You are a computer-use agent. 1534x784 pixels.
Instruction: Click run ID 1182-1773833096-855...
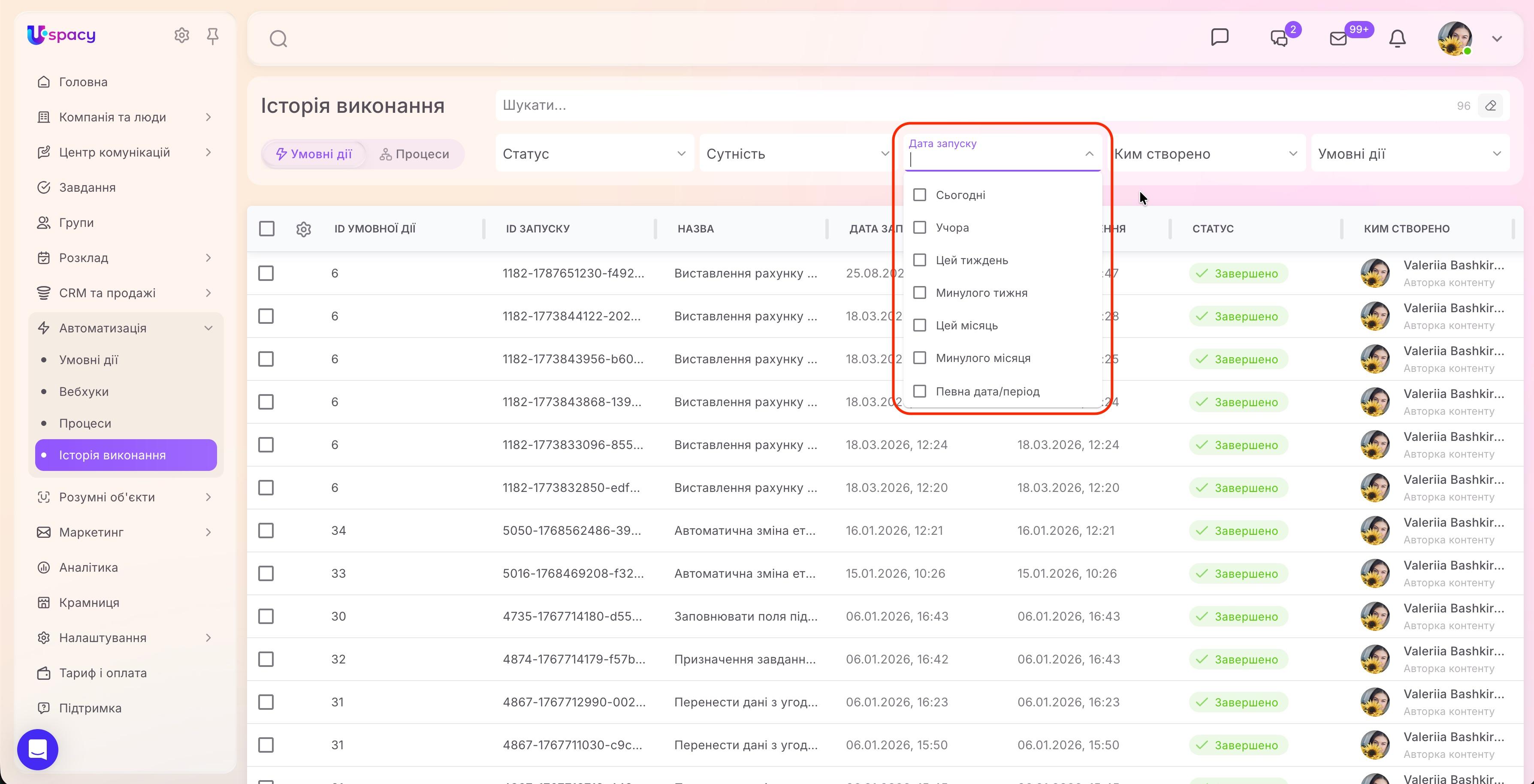(x=572, y=445)
